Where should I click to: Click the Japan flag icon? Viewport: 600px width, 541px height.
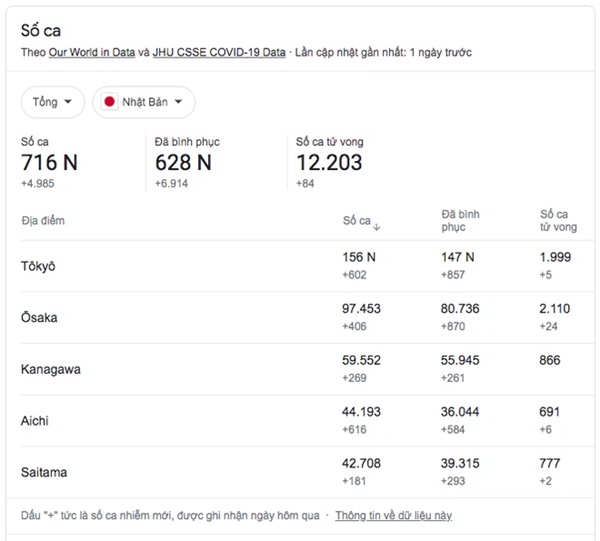tap(110, 102)
